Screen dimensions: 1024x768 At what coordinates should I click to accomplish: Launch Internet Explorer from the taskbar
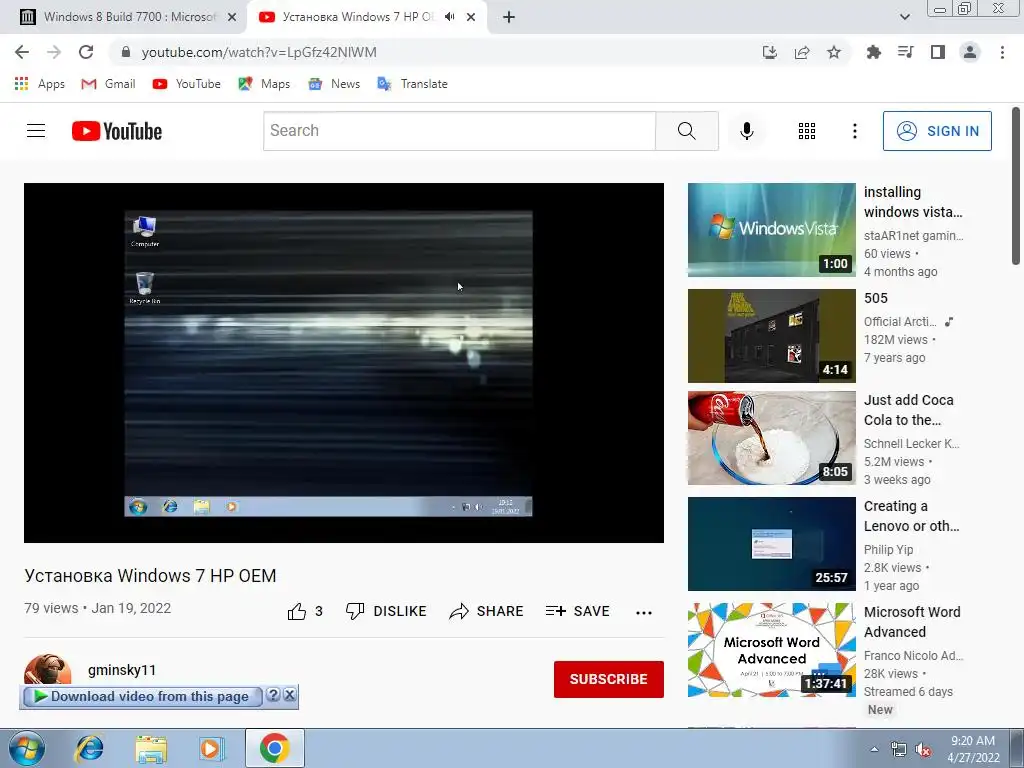point(89,748)
